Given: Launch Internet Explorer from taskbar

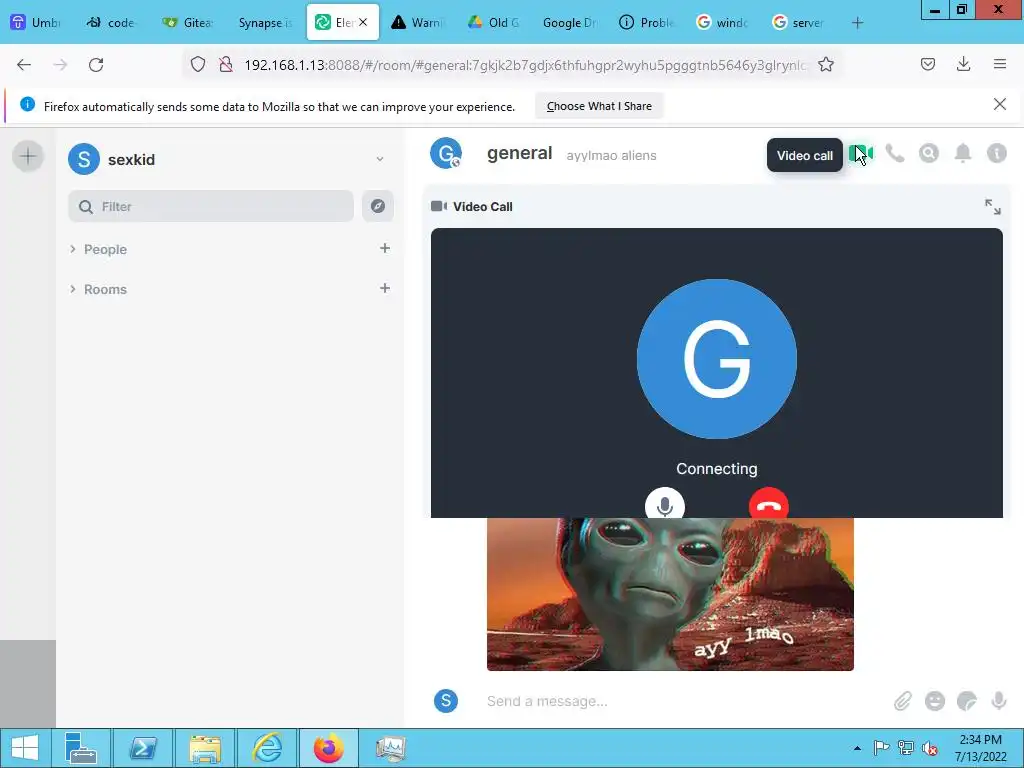Looking at the screenshot, I should 267,748.
